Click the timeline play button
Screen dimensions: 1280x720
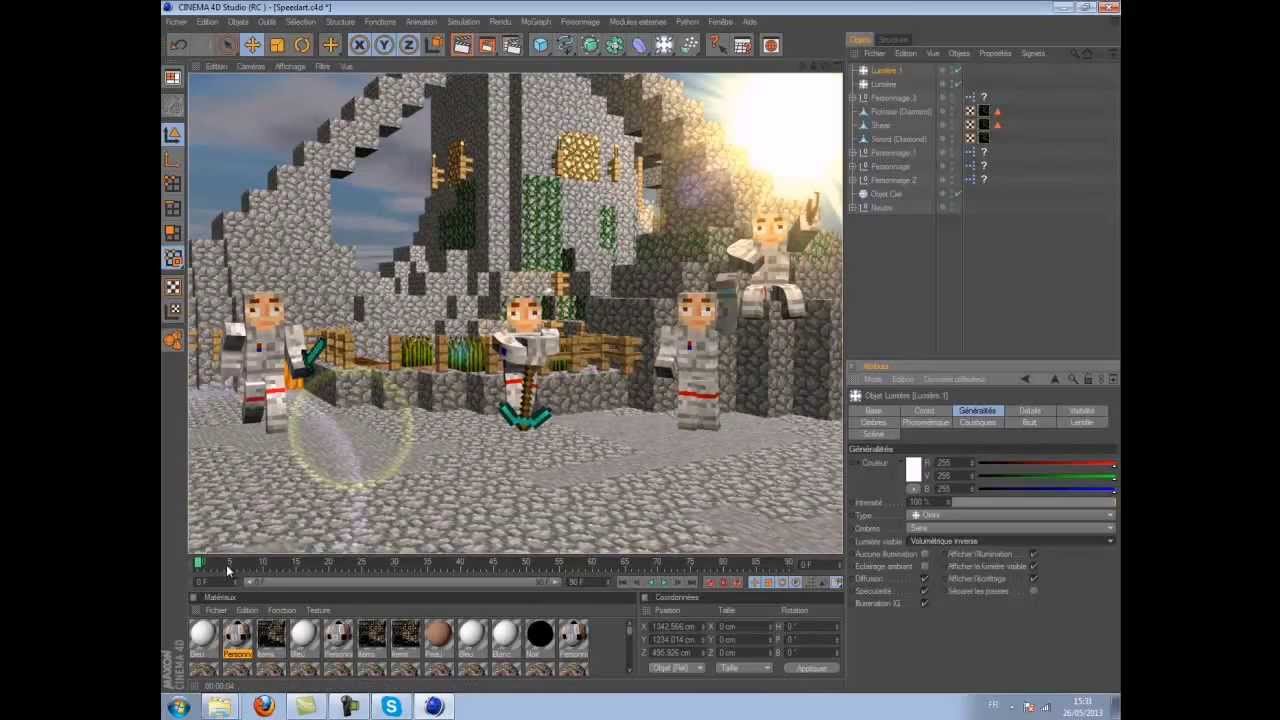pos(664,582)
